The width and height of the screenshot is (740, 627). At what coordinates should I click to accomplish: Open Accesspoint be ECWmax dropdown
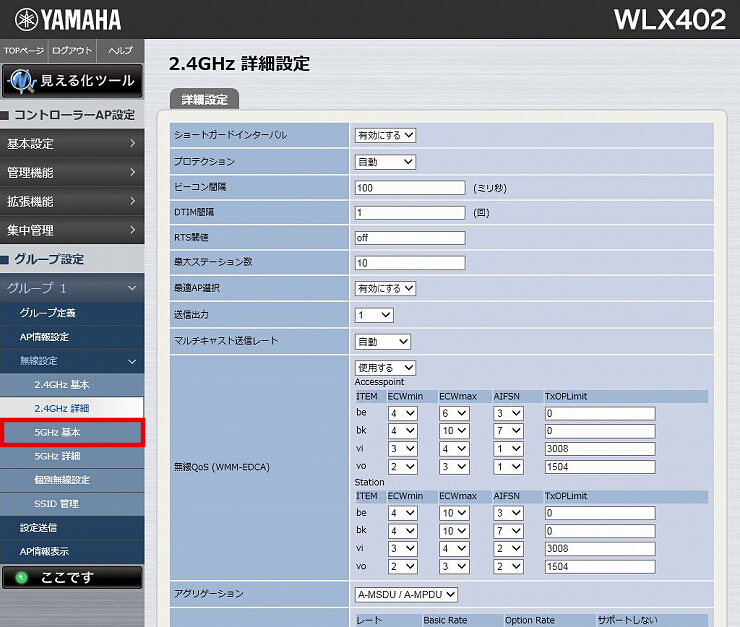point(454,414)
